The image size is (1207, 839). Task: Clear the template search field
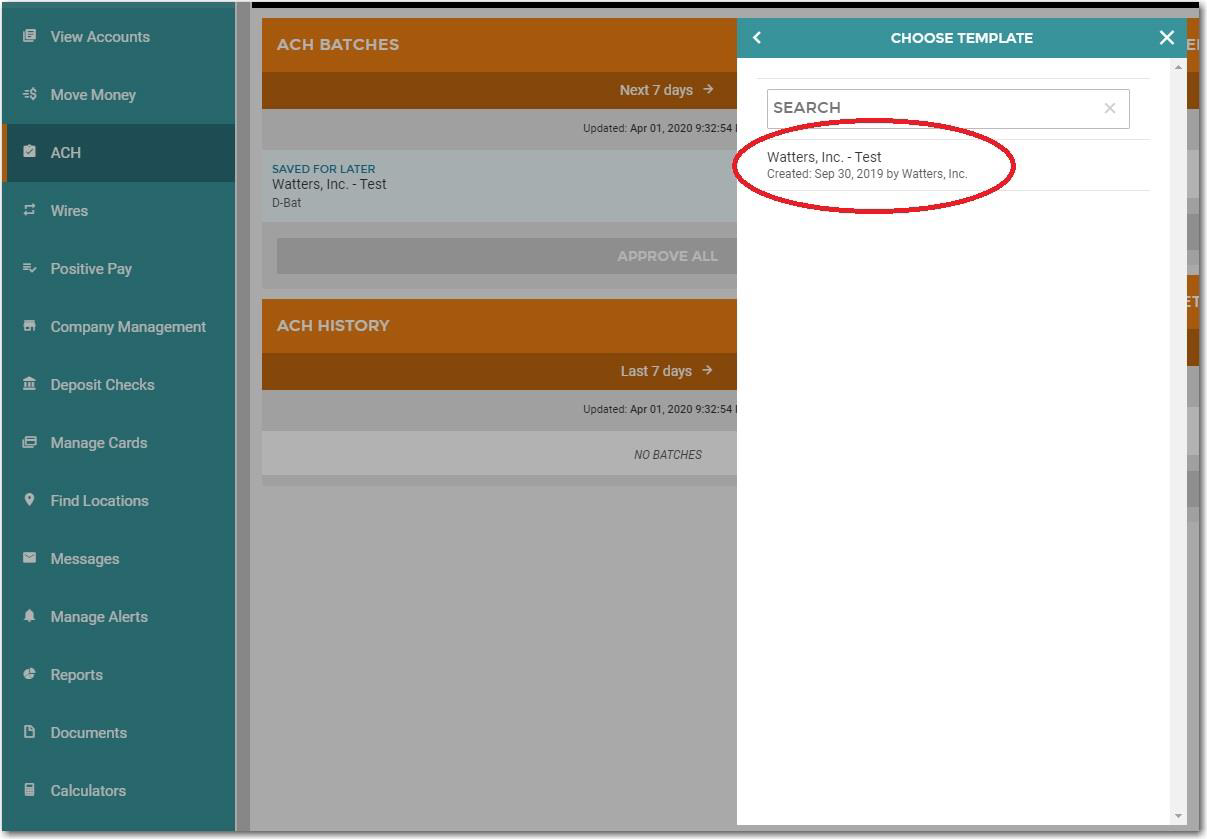click(x=1109, y=108)
